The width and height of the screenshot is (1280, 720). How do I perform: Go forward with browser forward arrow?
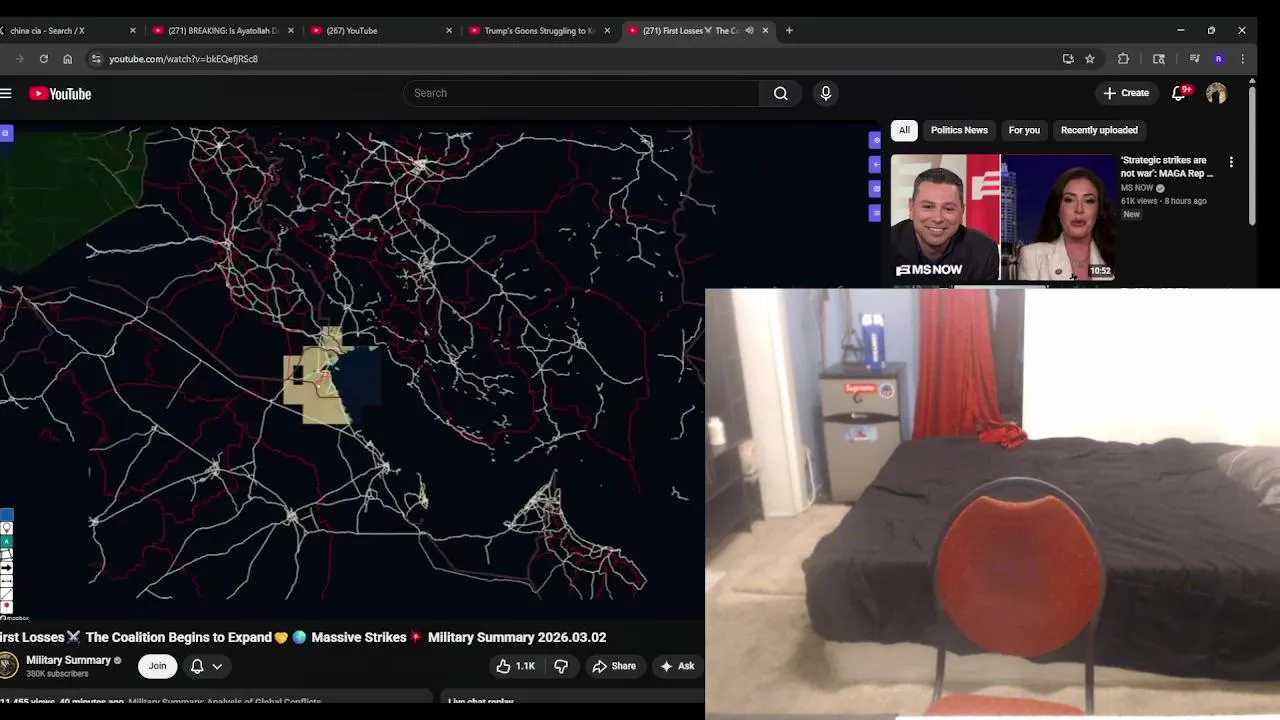[x=19, y=59]
